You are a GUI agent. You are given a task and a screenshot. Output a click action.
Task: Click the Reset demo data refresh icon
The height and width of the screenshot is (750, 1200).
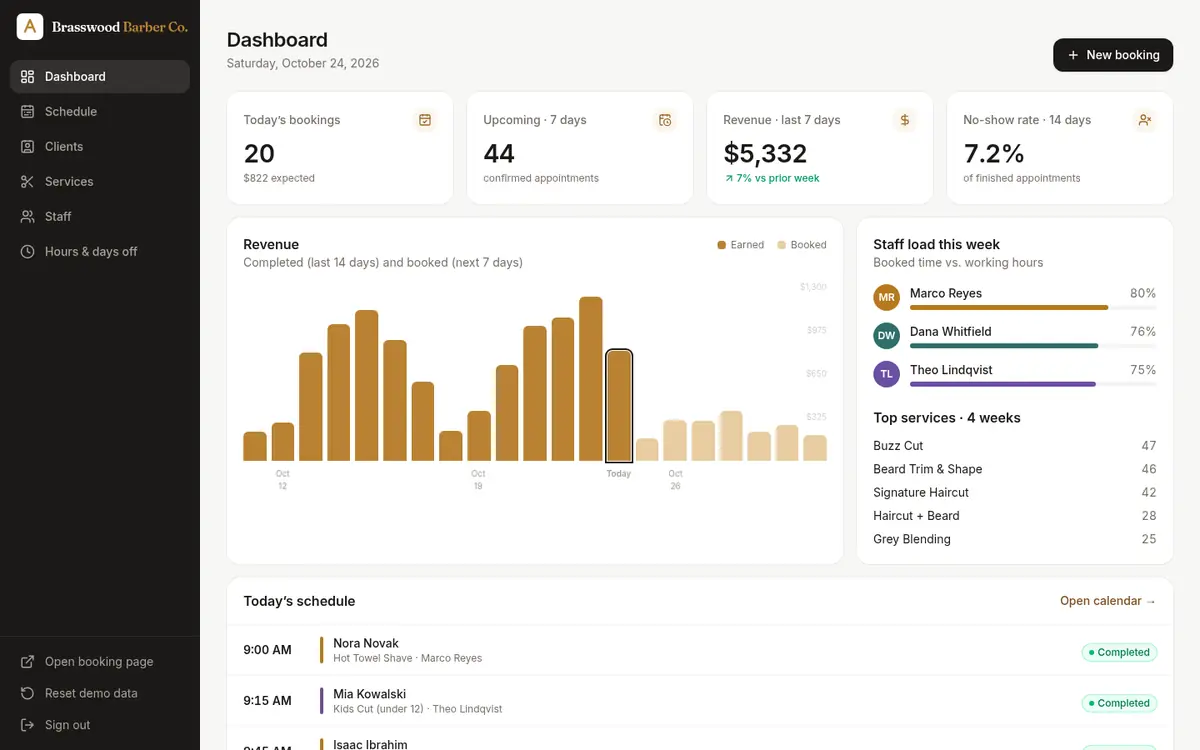pyautogui.click(x=28, y=693)
